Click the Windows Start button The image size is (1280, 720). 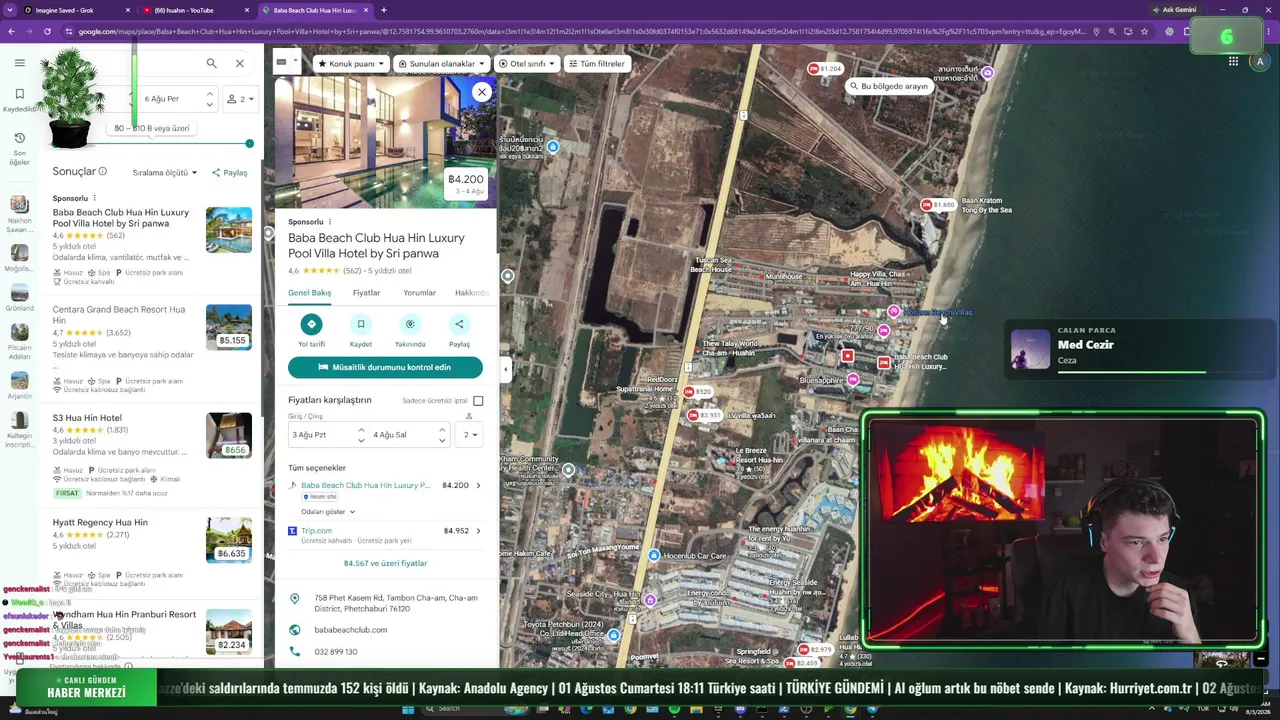click(x=408, y=710)
